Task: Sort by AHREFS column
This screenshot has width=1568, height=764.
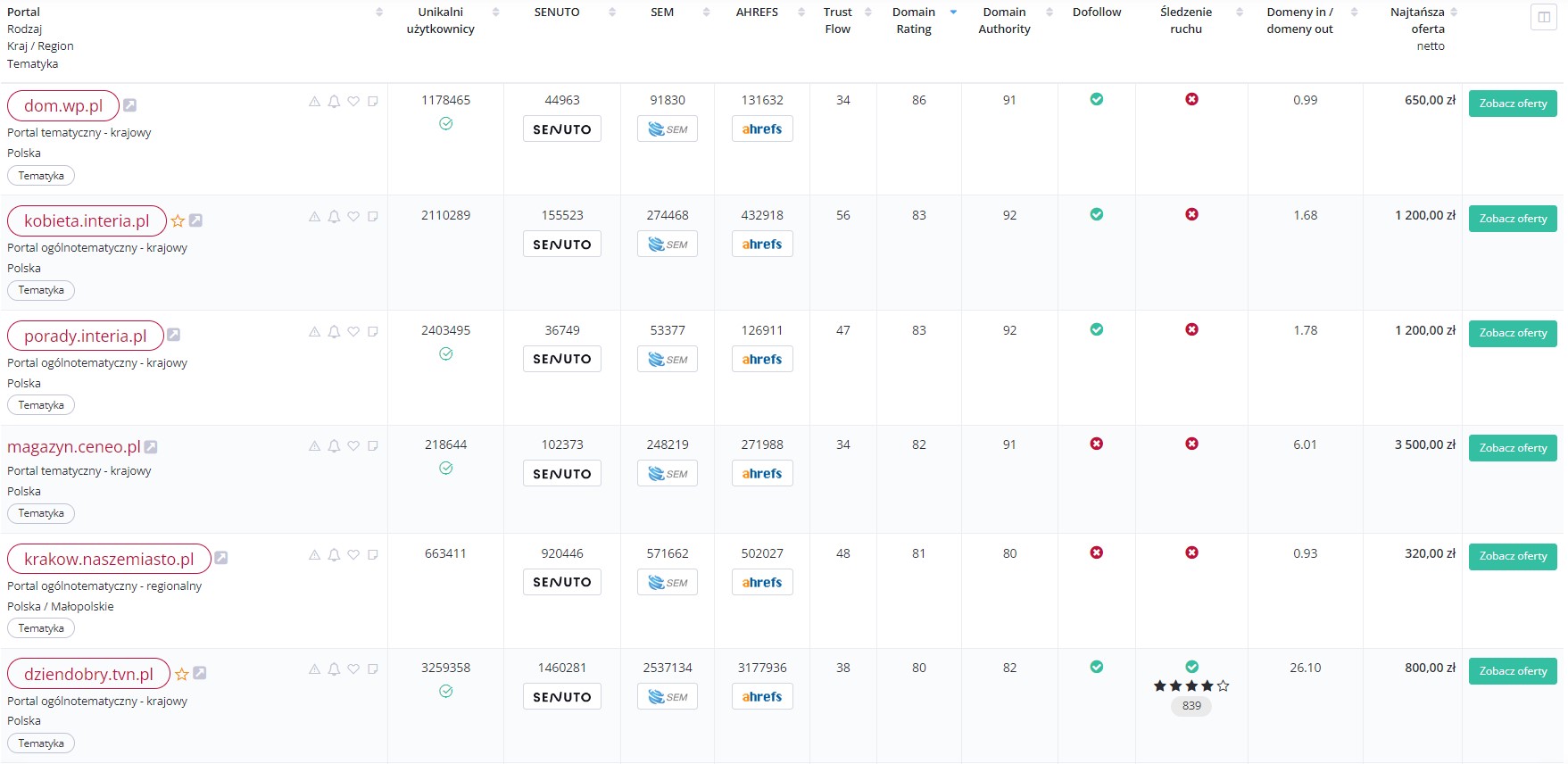Action: click(x=801, y=12)
